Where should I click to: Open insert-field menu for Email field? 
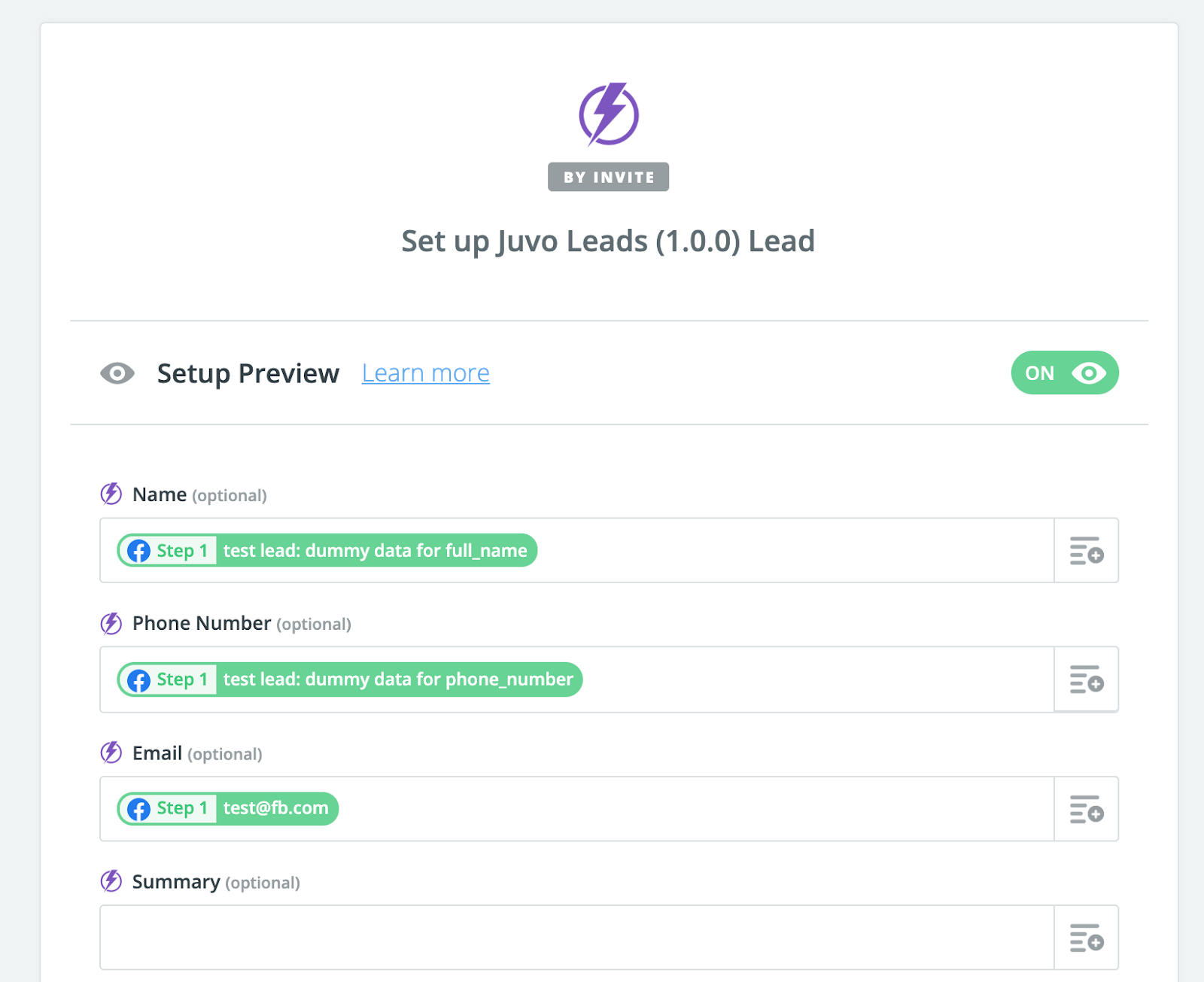point(1087,809)
